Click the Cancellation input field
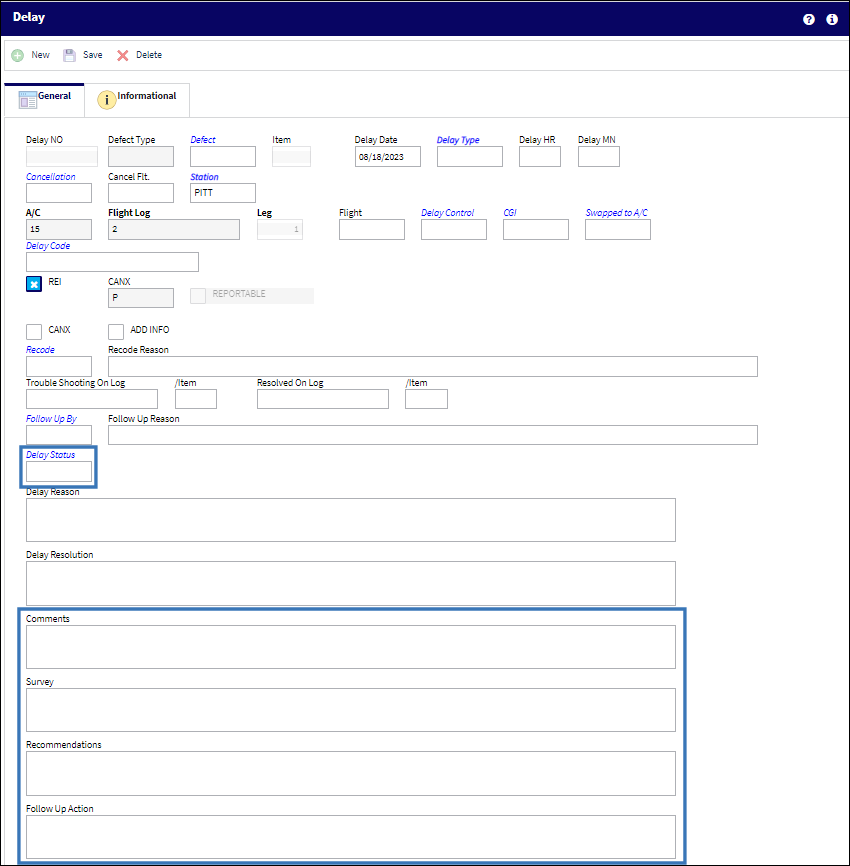This screenshot has height=866, width=850. coord(59,193)
